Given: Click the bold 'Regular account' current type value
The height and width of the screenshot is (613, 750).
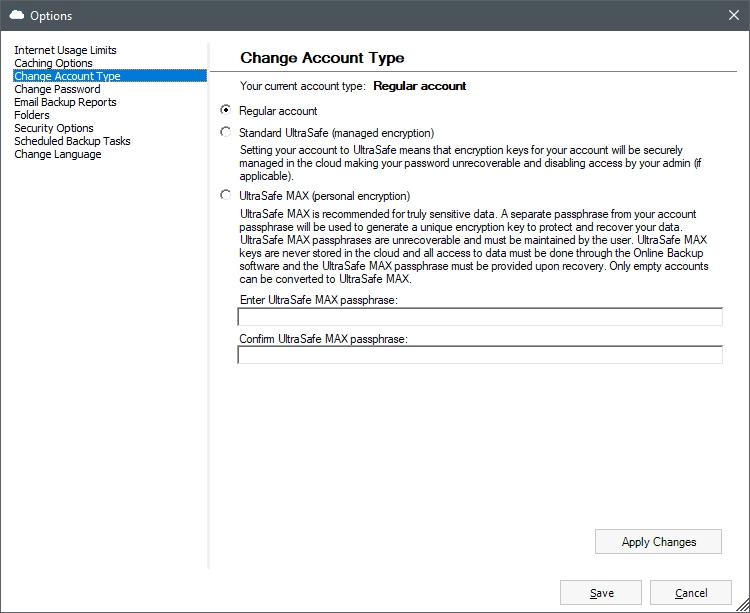Looking at the screenshot, I should pyautogui.click(x=419, y=86).
